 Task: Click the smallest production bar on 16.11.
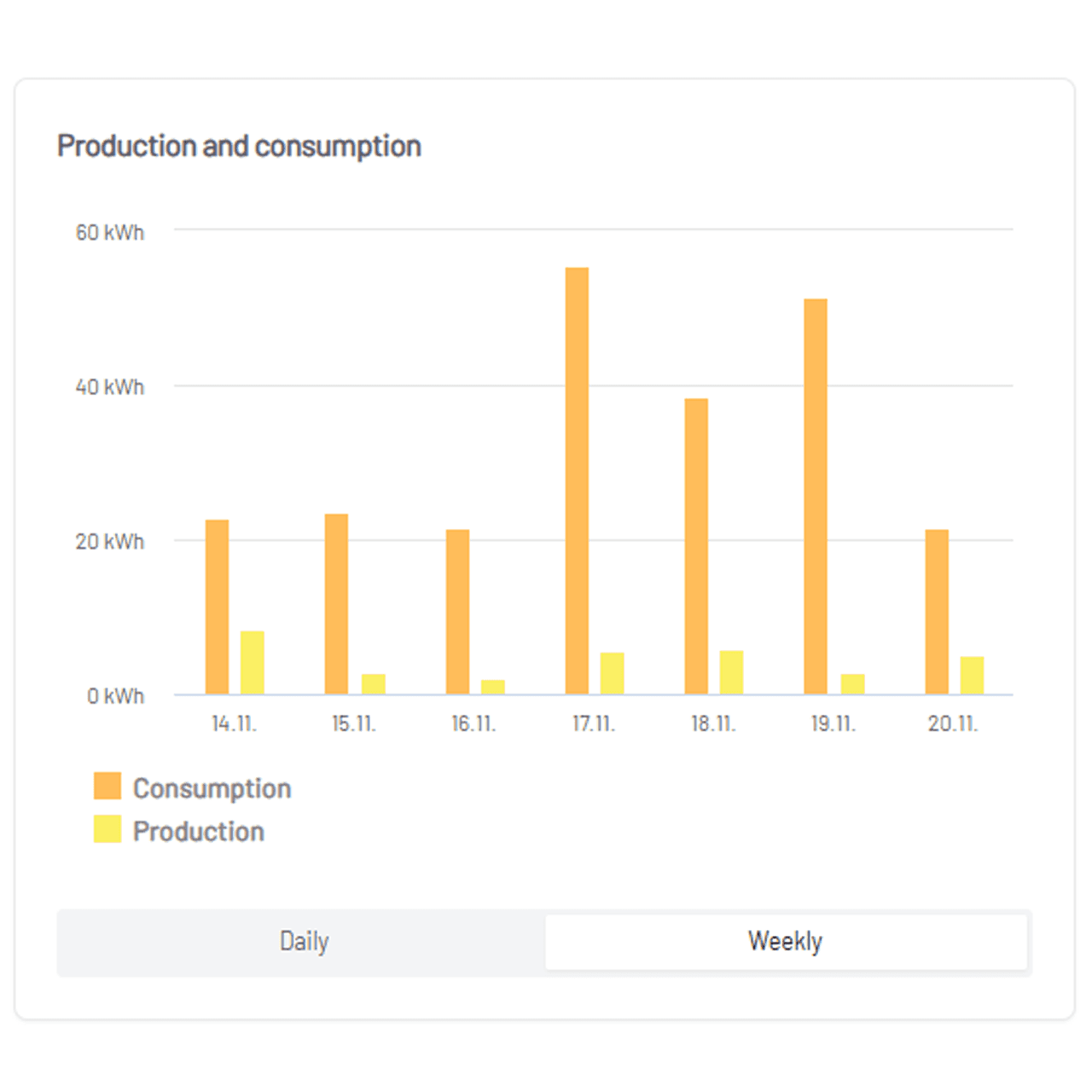(x=491, y=687)
